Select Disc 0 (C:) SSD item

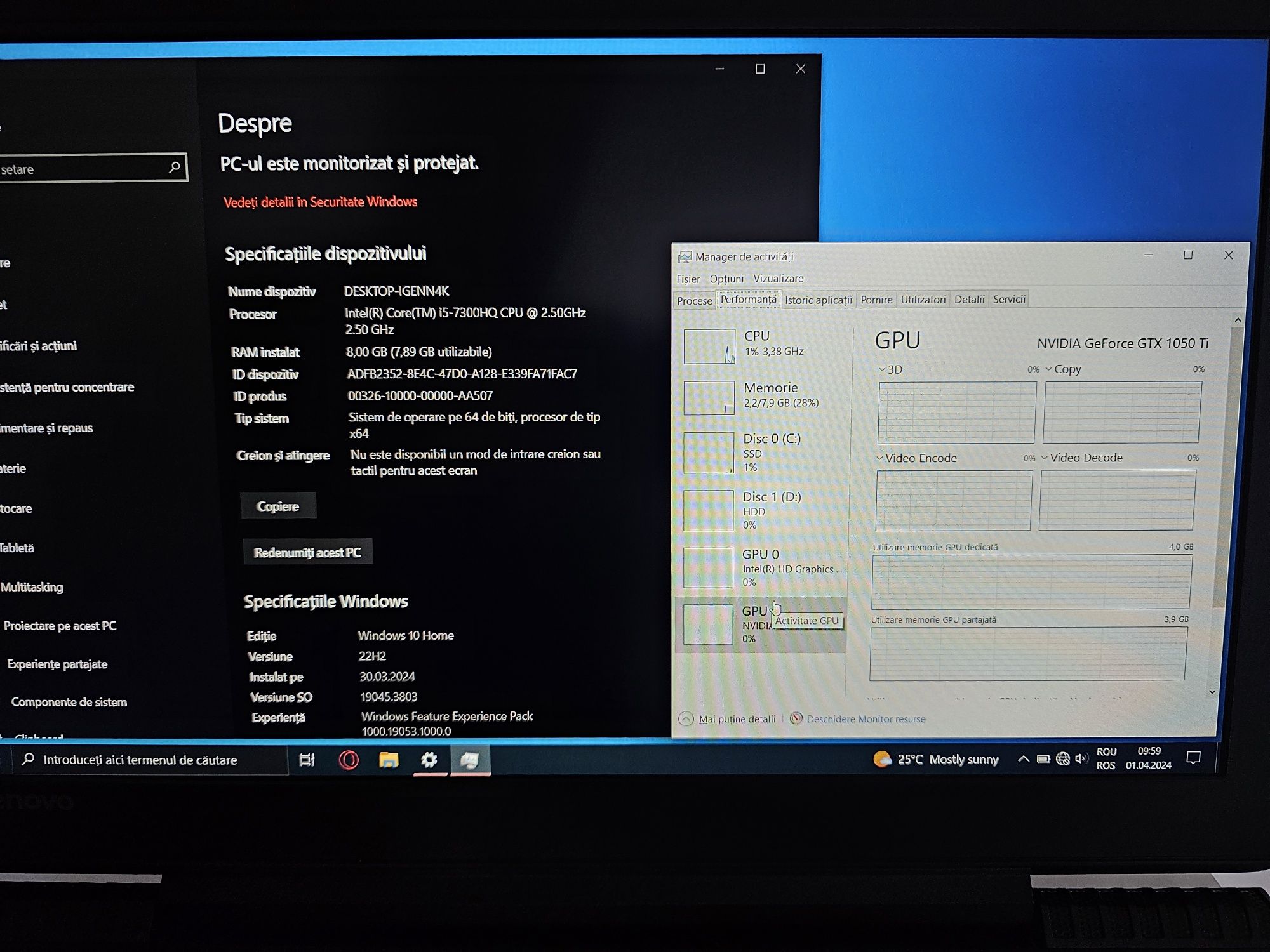click(761, 453)
